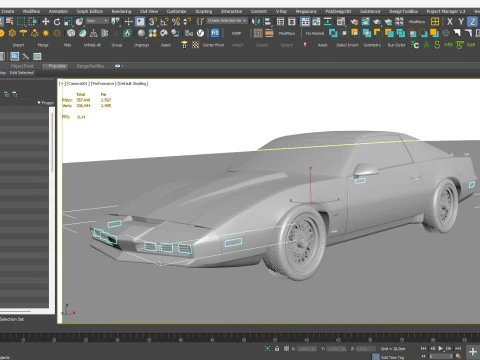
Task: Toggle Window/Crossing selection mode
Action: [x=32, y=22]
